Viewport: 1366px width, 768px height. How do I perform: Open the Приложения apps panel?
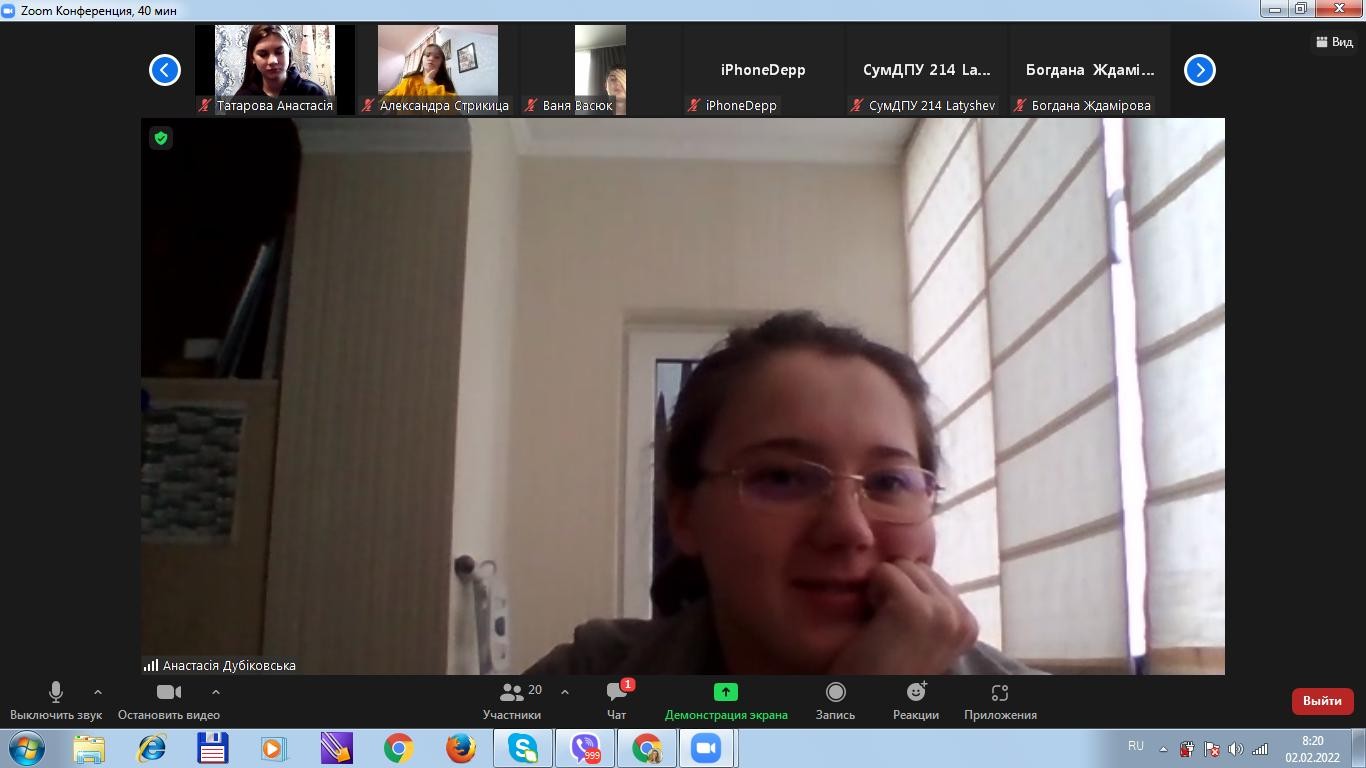coord(999,700)
